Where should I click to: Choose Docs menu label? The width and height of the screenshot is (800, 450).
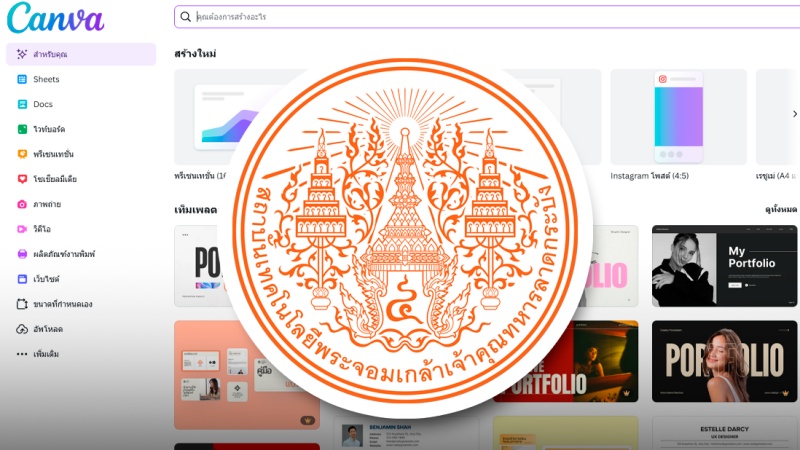43,104
